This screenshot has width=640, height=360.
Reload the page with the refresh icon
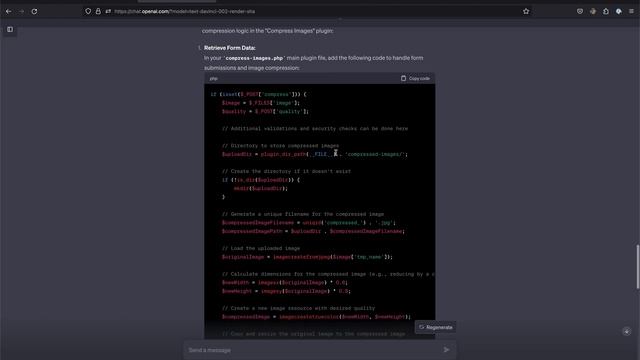click(x=34, y=11)
